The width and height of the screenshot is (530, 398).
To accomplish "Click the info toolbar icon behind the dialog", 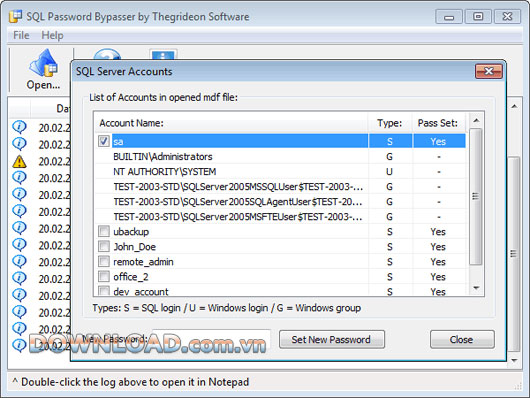I will click(x=163, y=54).
